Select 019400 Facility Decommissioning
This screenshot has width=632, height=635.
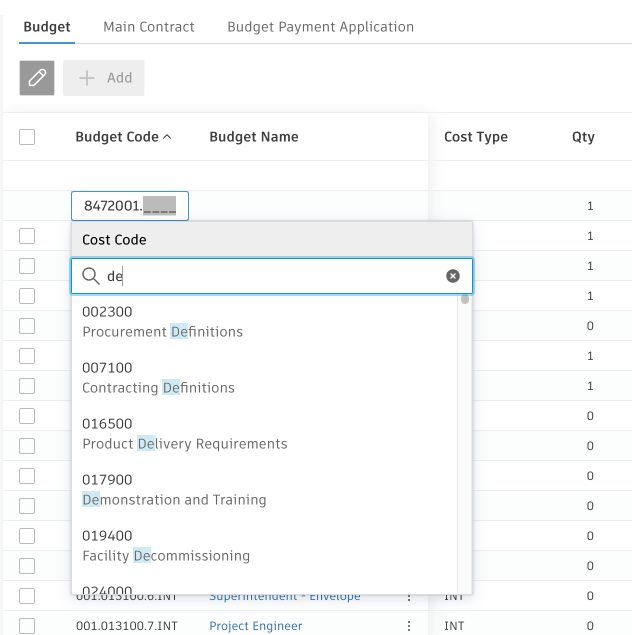tap(265, 546)
